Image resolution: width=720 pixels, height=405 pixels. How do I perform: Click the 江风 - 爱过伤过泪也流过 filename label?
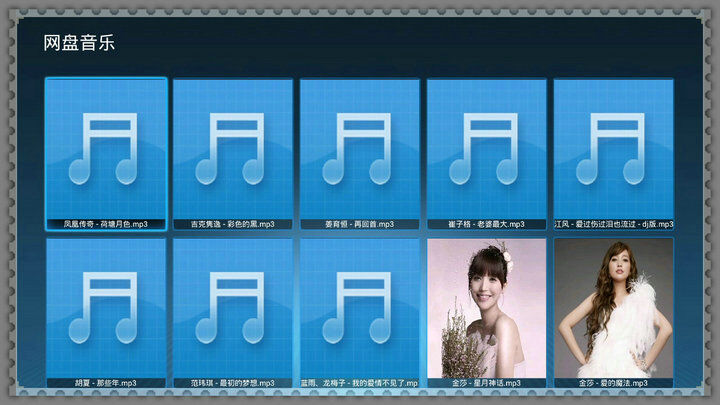click(613, 224)
